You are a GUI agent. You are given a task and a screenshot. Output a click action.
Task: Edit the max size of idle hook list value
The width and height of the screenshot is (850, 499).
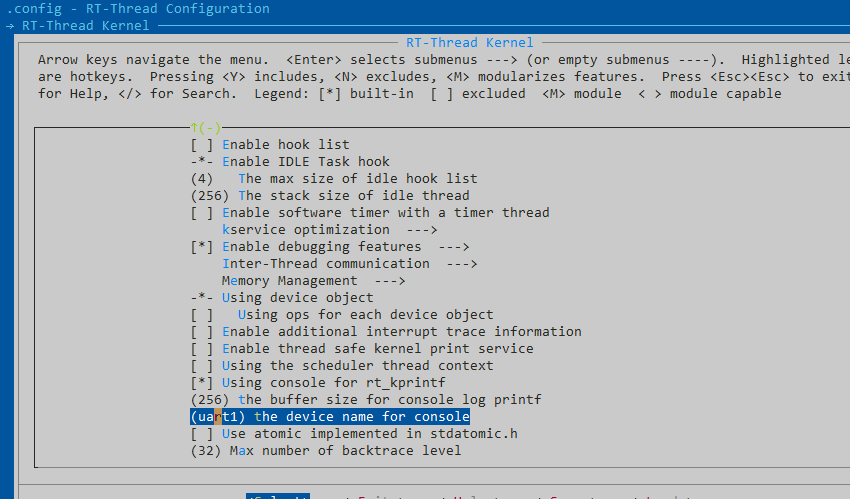334,179
